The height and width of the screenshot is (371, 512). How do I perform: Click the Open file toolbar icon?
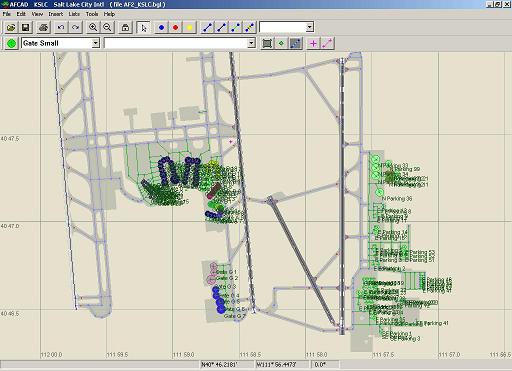point(11,27)
